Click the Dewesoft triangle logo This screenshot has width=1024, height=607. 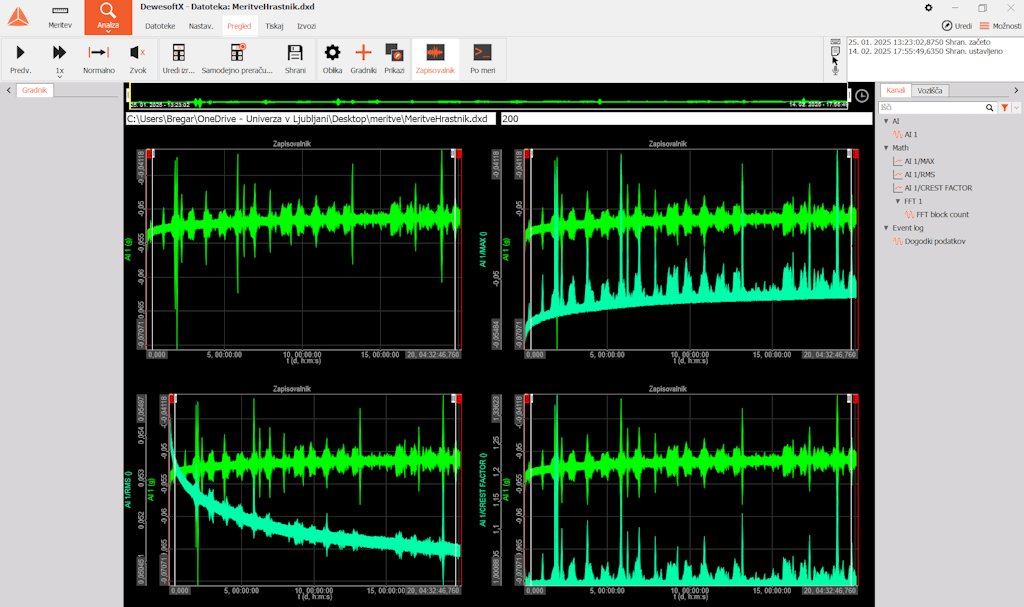pyautogui.click(x=18, y=17)
